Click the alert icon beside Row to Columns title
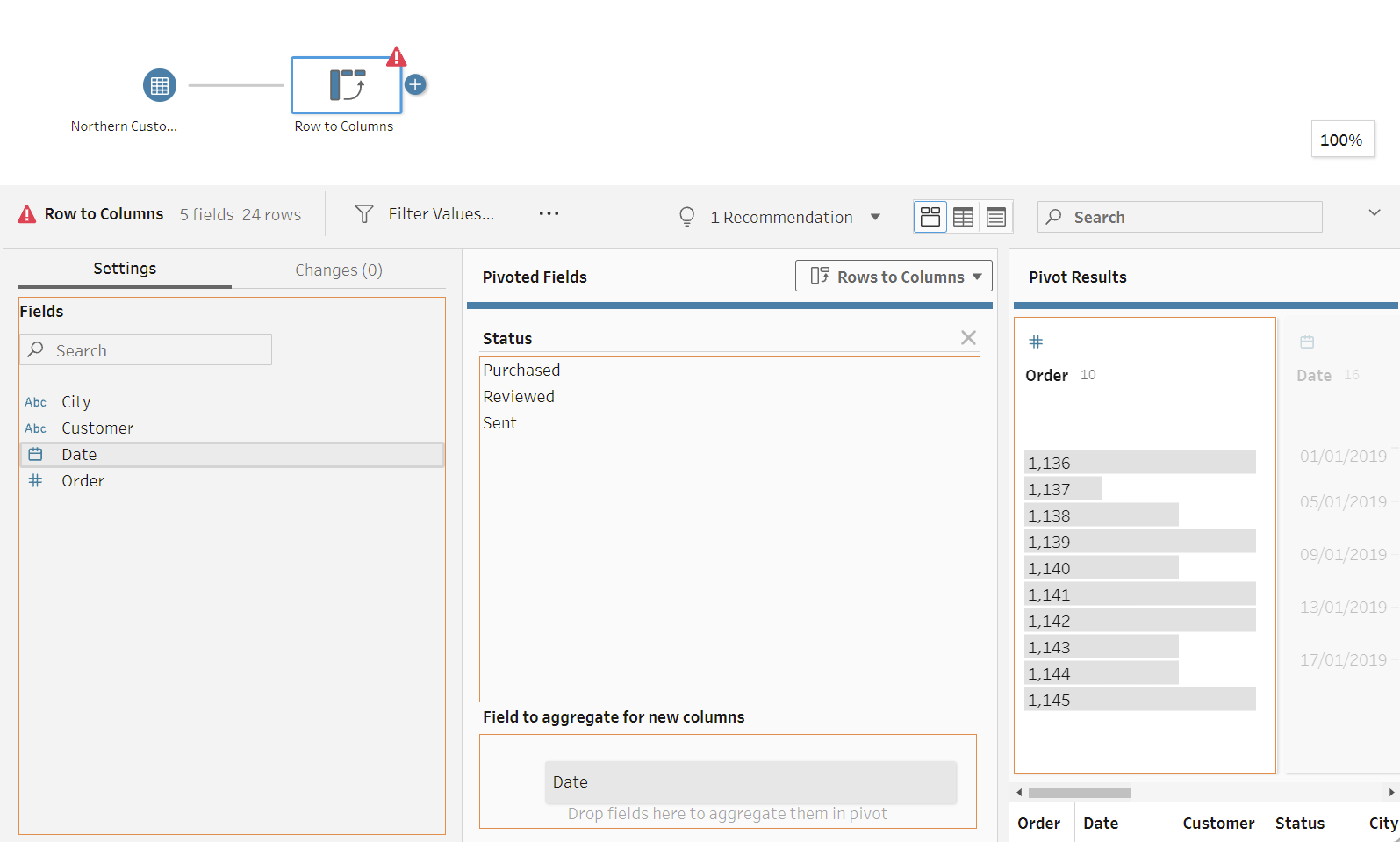This screenshot has height=842, width=1400. (x=27, y=213)
